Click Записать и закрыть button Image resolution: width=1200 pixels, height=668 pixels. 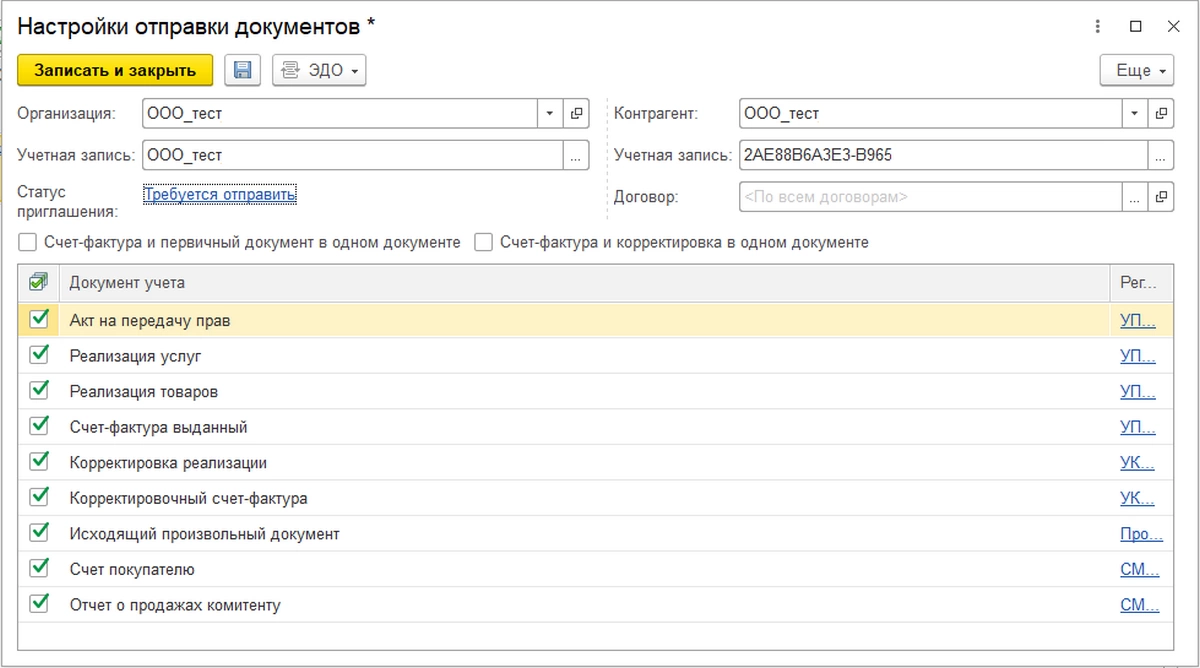pos(115,70)
